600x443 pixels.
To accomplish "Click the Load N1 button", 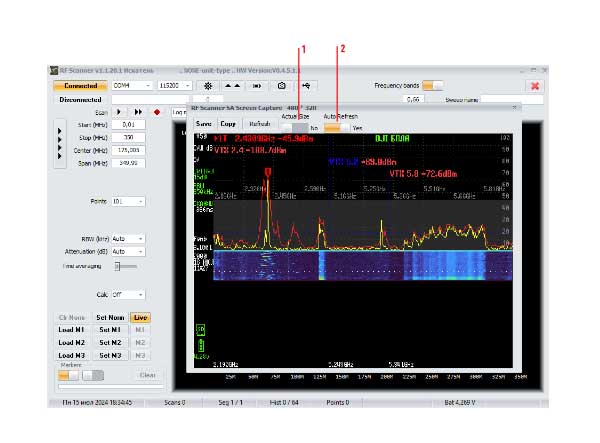I will 71,330.
